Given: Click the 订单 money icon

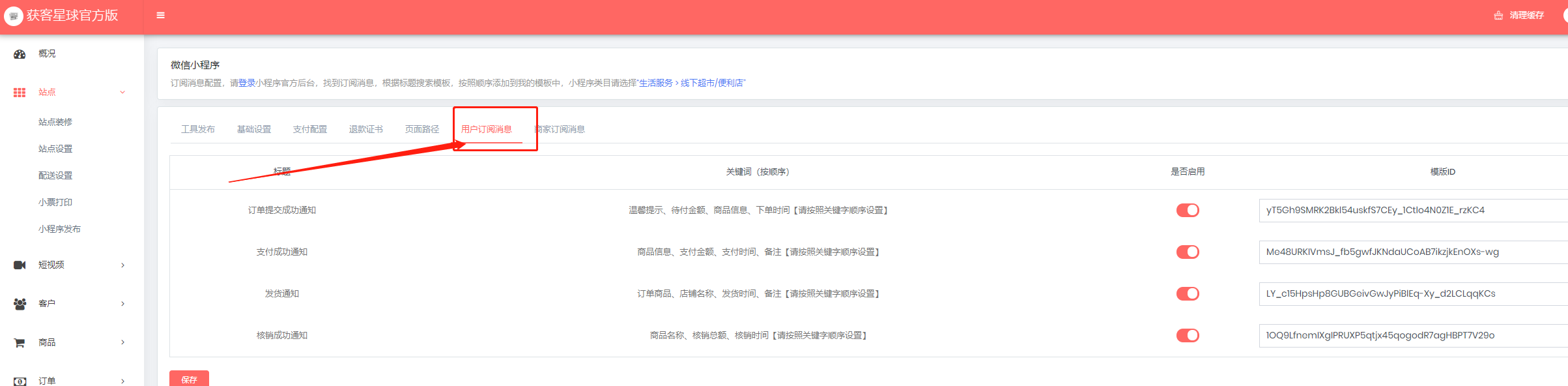Looking at the screenshot, I should [x=20, y=381].
